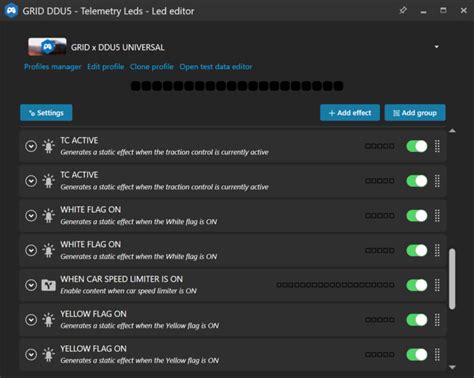Click first WHITE FLAG ON LED preview
This screenshot has width=474, height=378.
[x=380, y=215]
